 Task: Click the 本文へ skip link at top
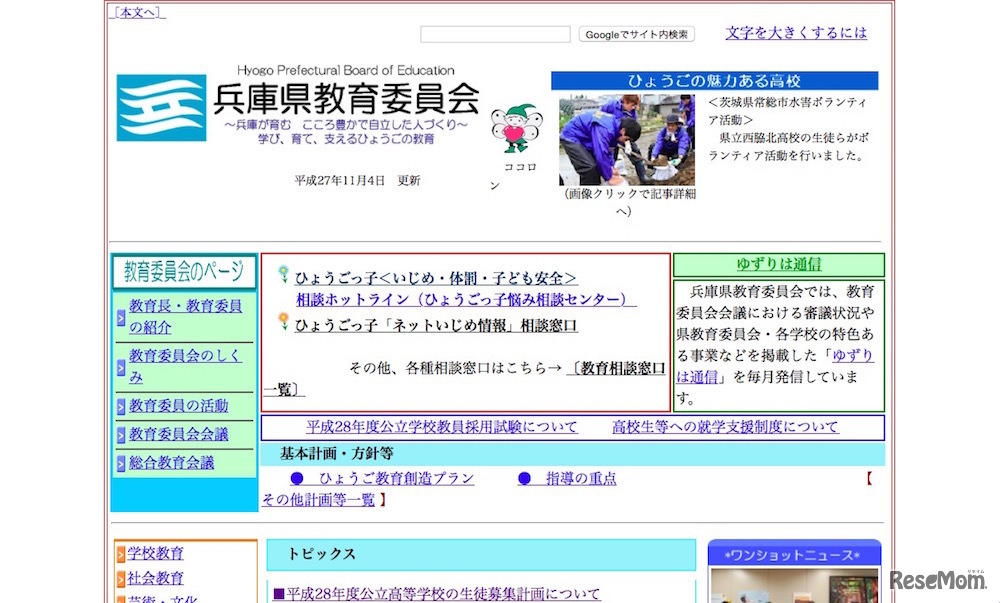tap(135, 12)
